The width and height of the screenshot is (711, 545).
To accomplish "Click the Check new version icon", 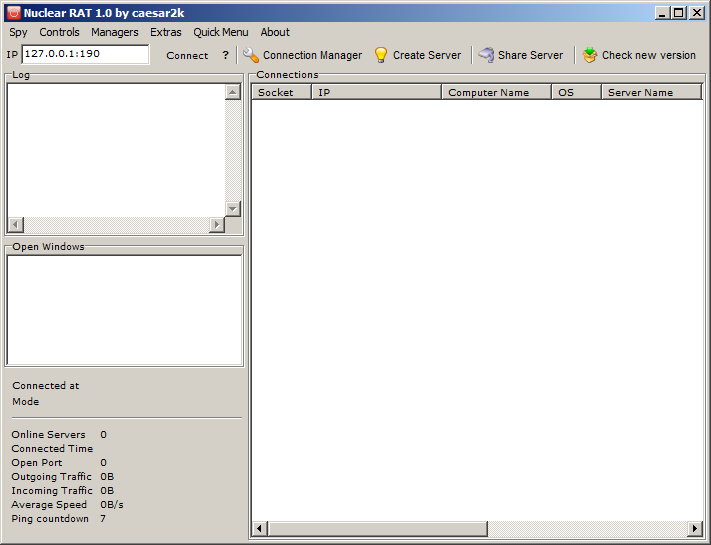I will [x=590, y=55].
